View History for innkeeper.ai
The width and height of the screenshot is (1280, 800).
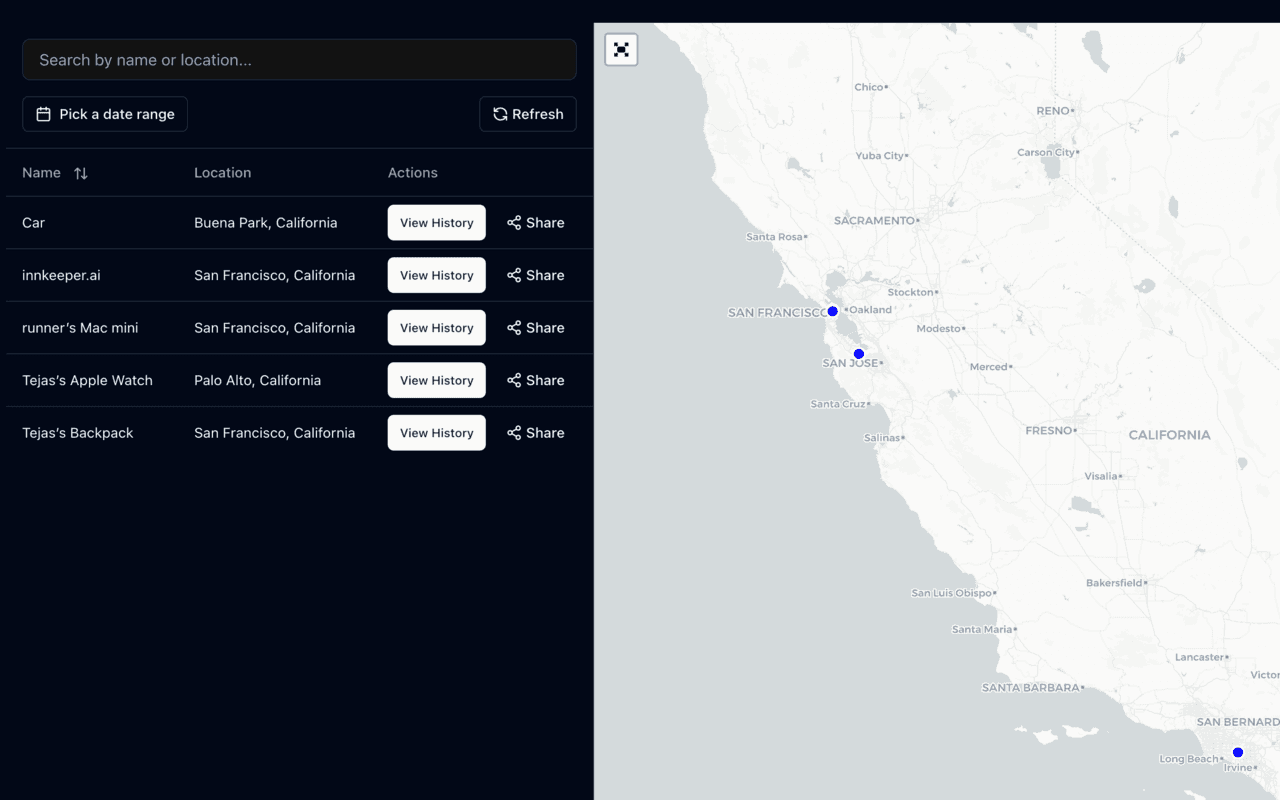436,275
